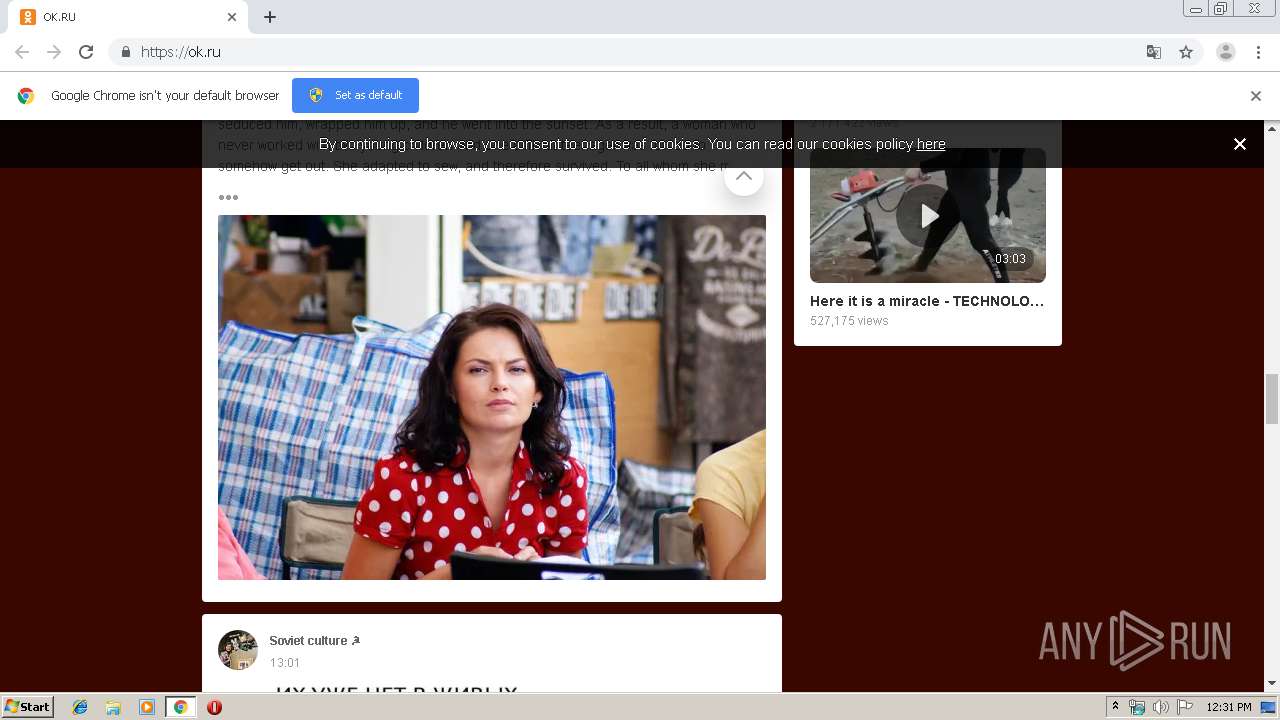Close the cookies consent banner
Image resolution: width=1280 pixels, height=720 pixels.
click(1240, 144)
